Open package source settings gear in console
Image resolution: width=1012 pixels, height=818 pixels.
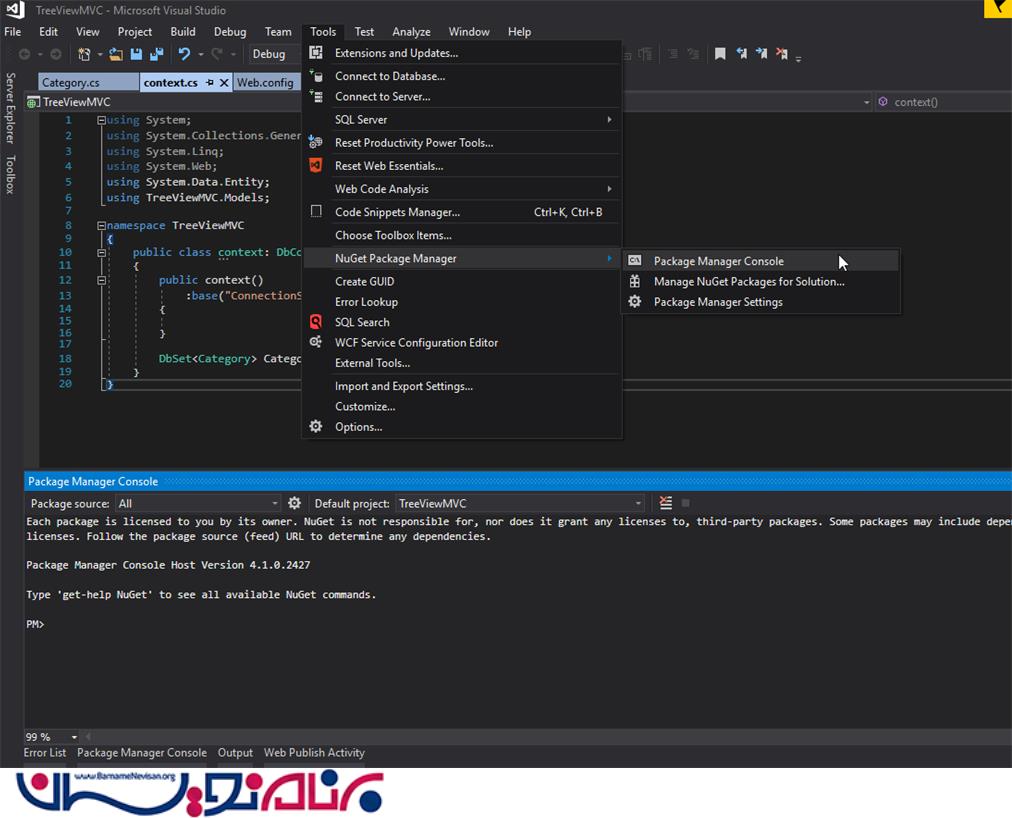[294, 503]
